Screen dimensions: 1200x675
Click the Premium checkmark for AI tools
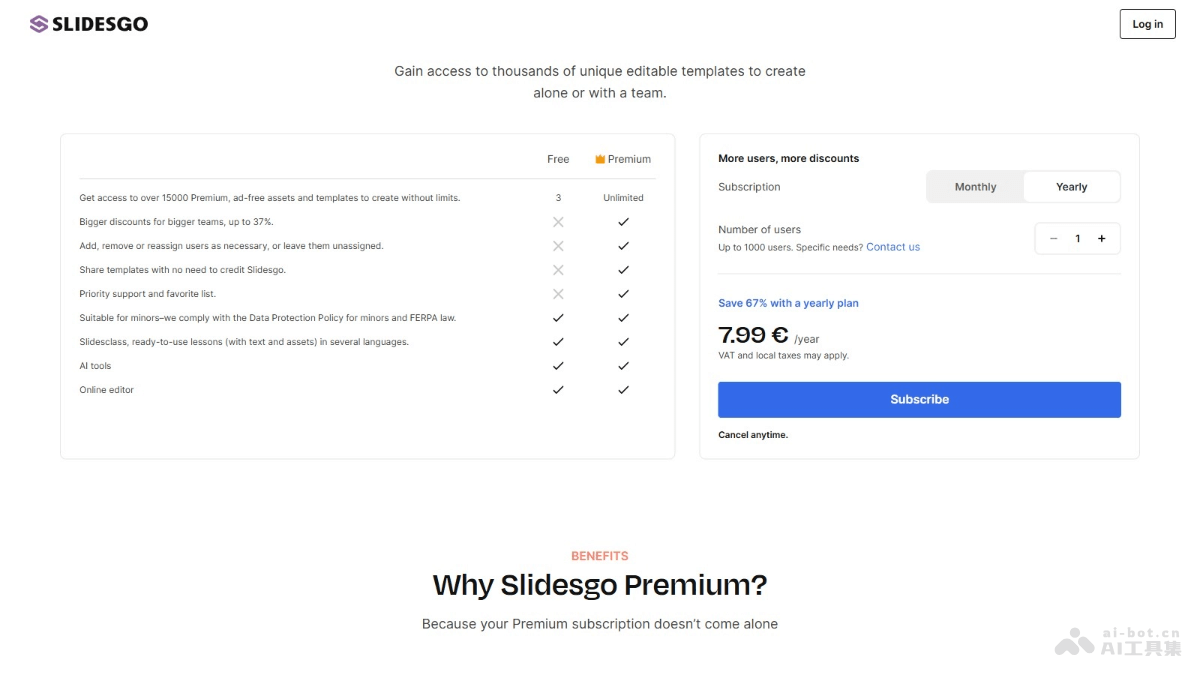[622, 365]
